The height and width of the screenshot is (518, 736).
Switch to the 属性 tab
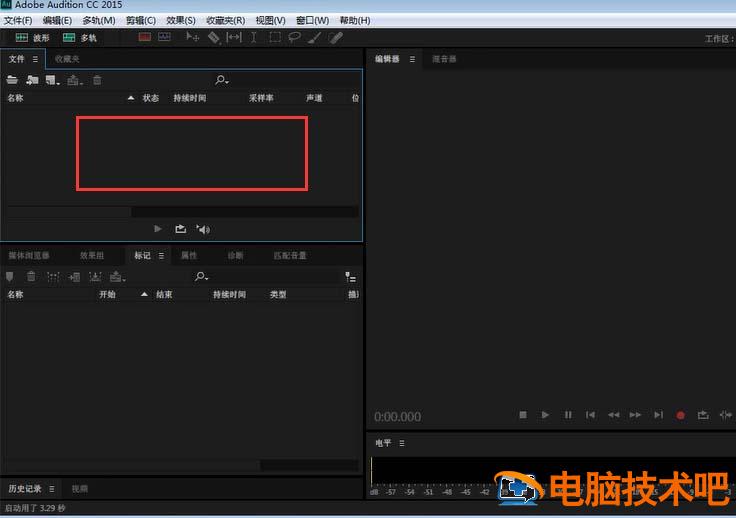pyautogui.click(x=189, y=255)
